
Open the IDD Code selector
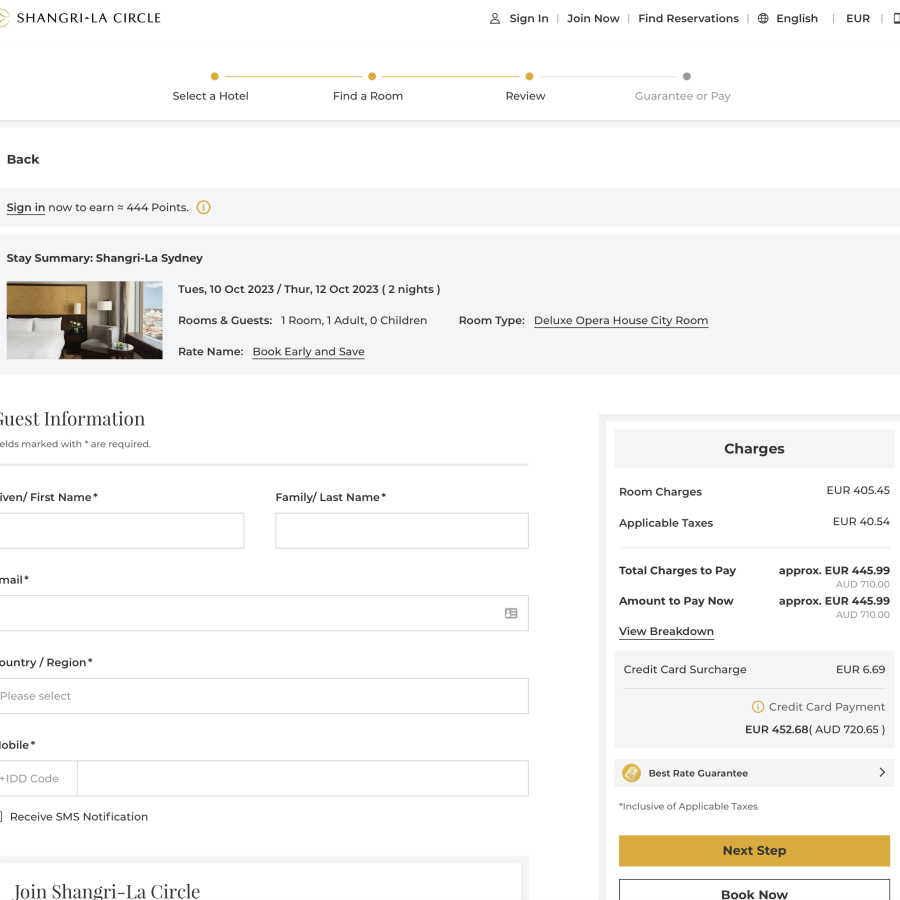click(38, 778)
